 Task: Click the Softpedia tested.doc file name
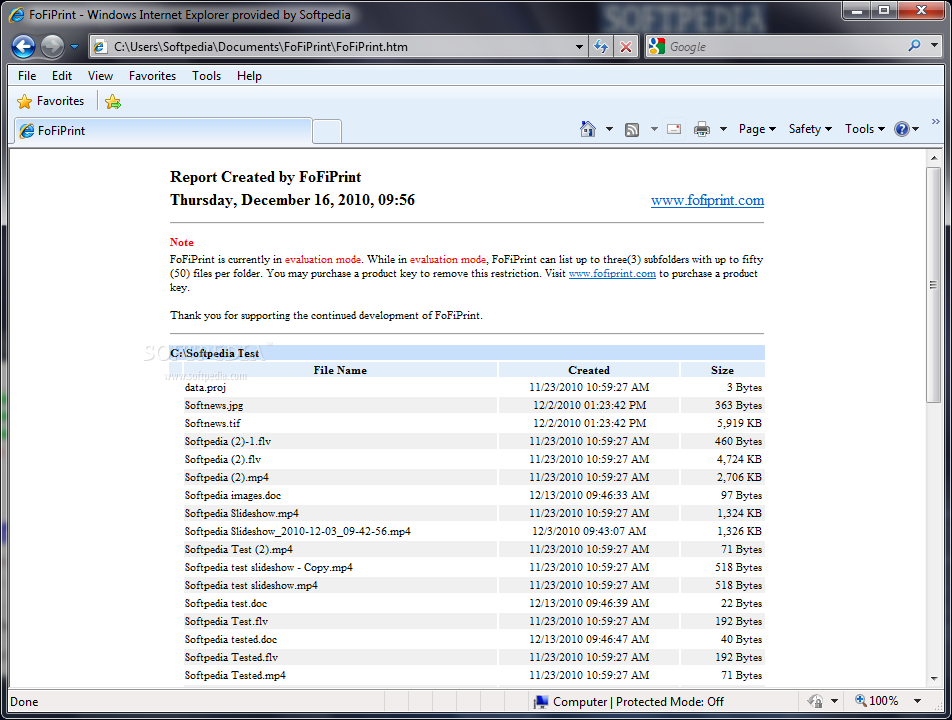click(x=231, y=640)
